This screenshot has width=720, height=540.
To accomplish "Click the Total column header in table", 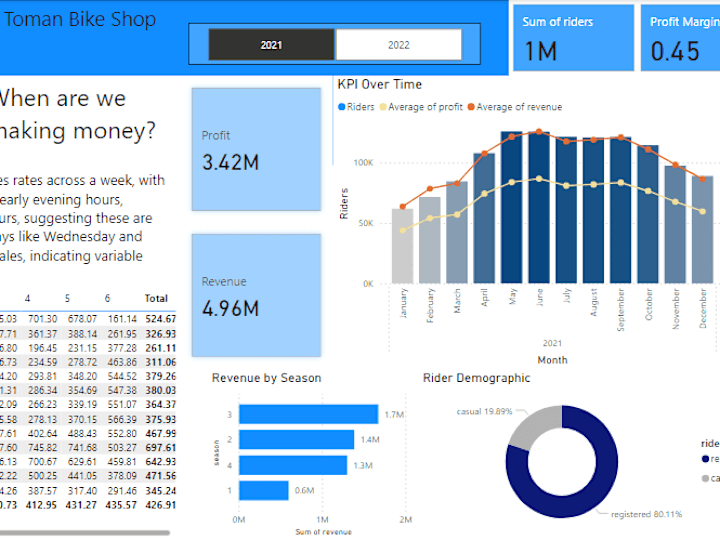I will [156, 298].
